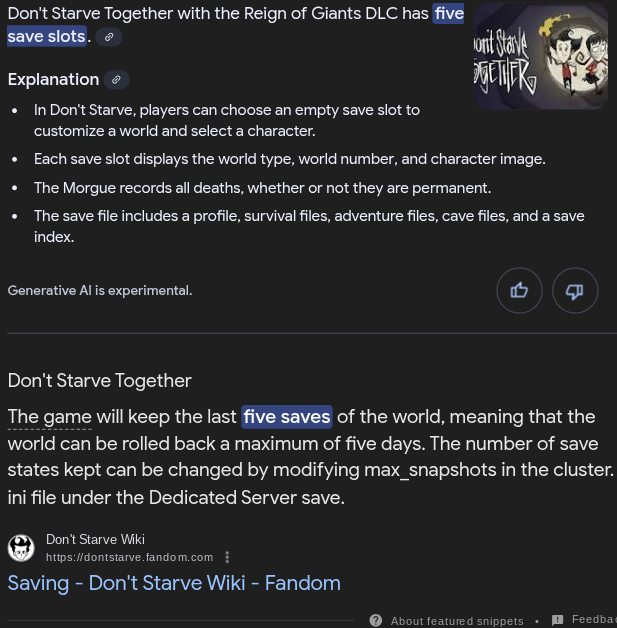Click the https://dontstarve.fandom.com URL
Viewport: 617px width, 628px height.
pos(129,557)
